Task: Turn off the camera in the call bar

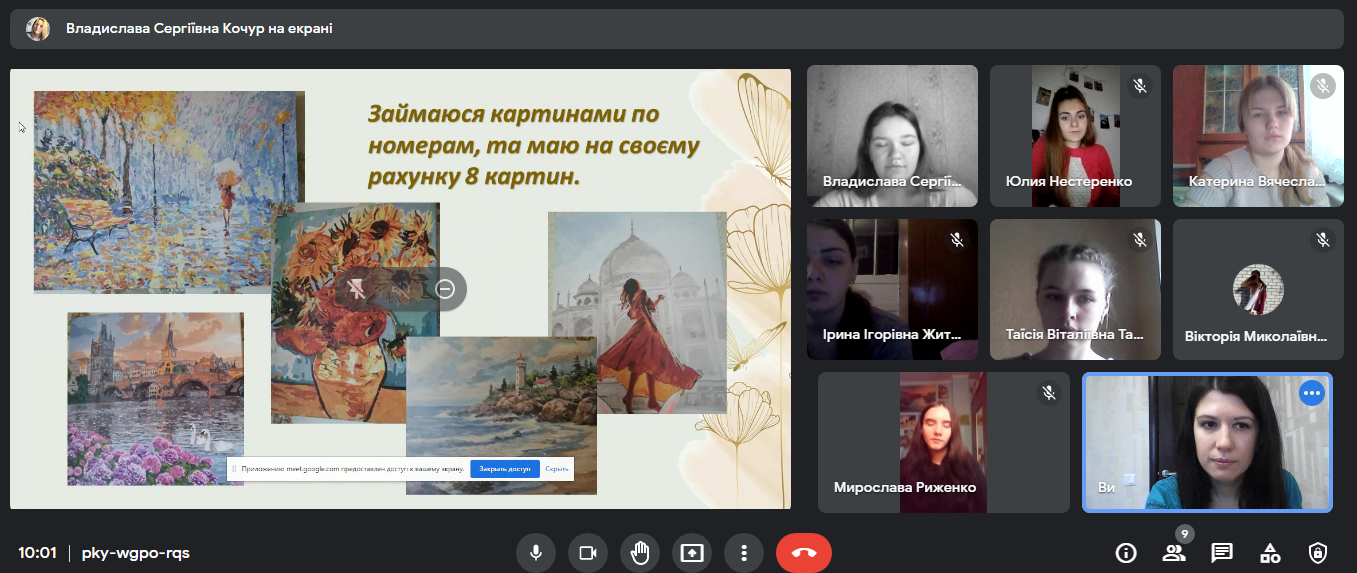Action: coord(588,552)
